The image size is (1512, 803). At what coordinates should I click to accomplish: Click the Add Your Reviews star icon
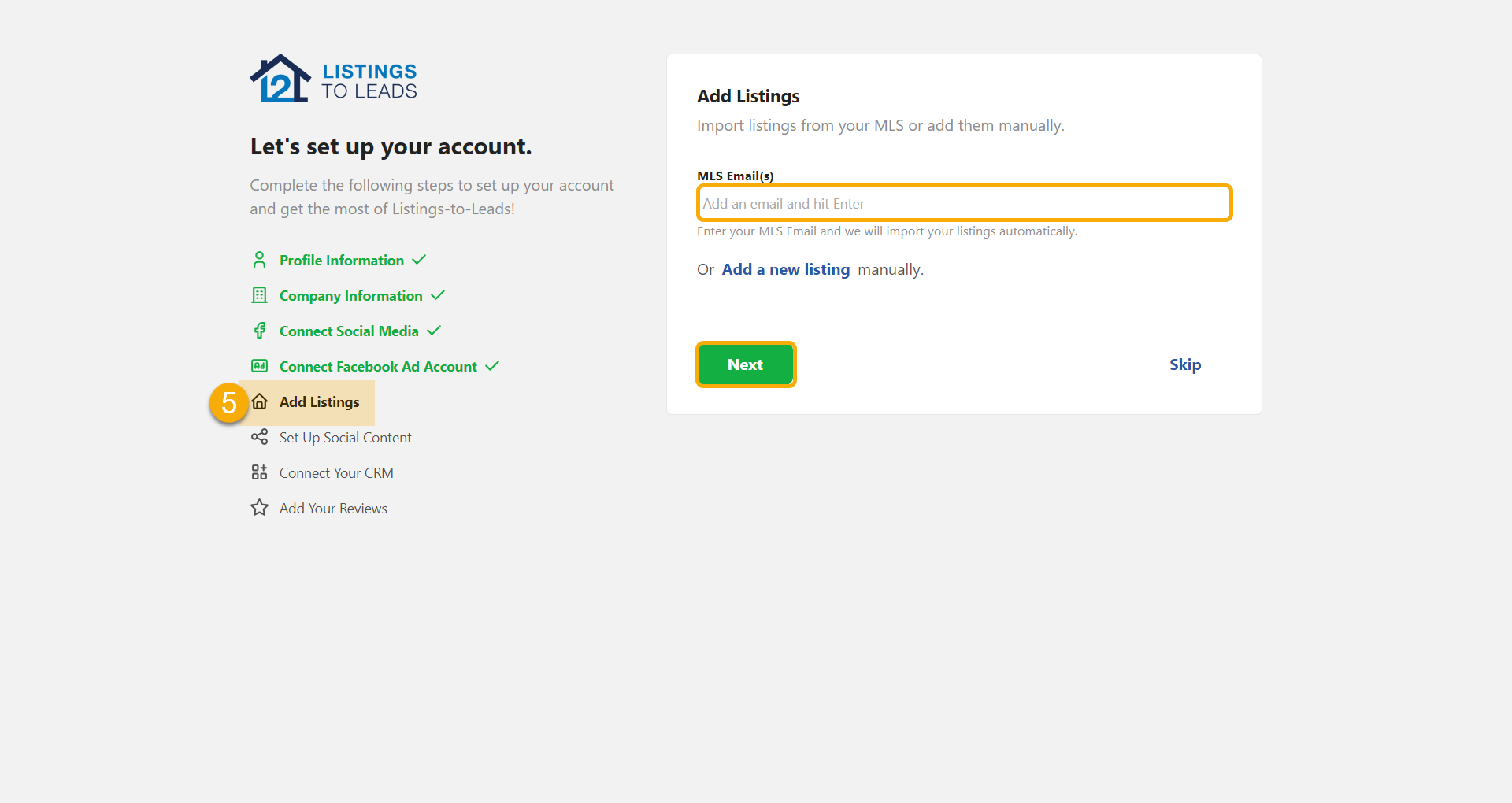(260, 507)
